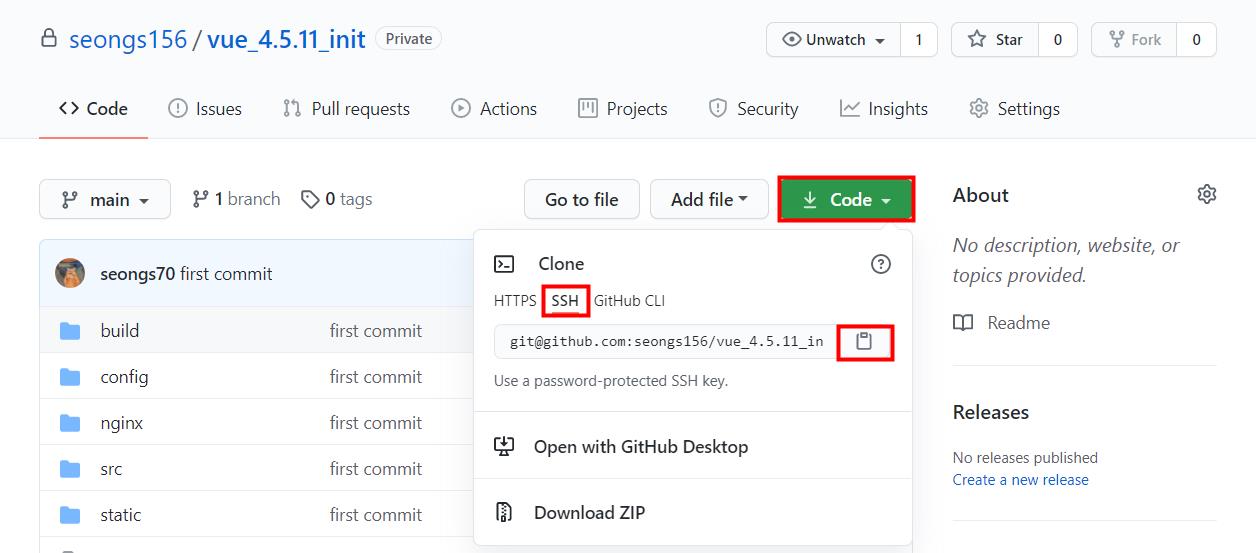Screen dimensions: 1256x553
Task: Open the src folder name
Action: point(112,469)
